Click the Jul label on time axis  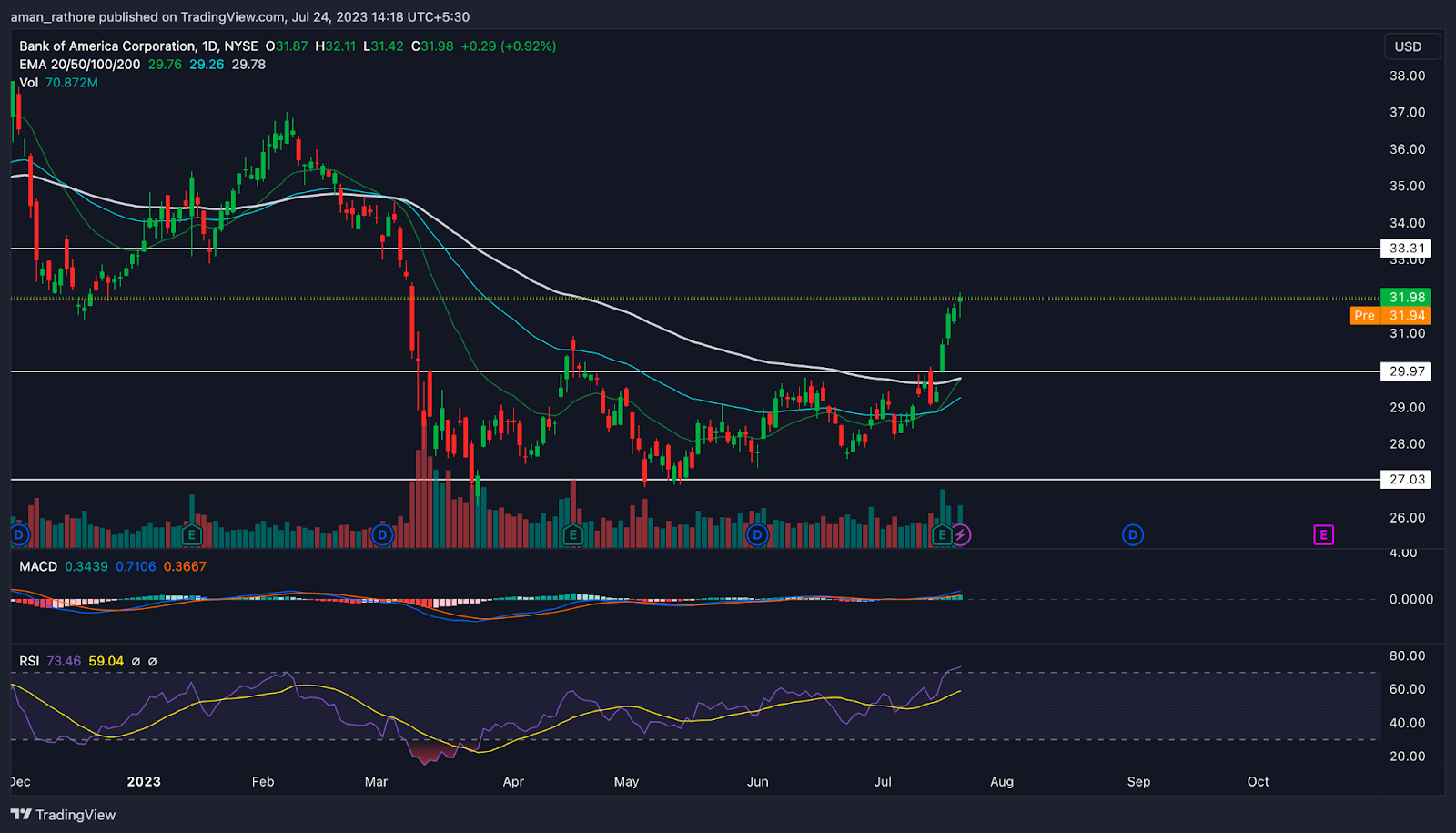[883, 781]
